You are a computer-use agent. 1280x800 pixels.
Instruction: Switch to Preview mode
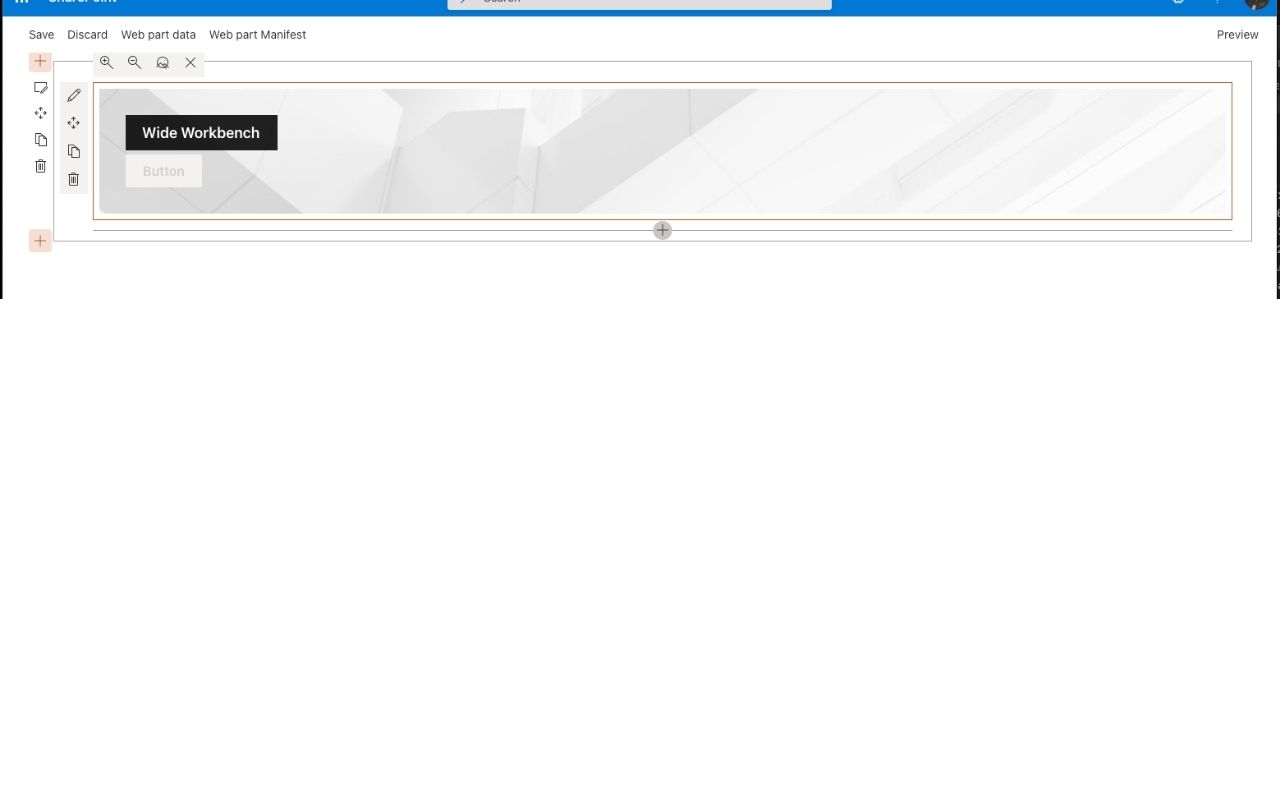click(x=1237, y=35)
